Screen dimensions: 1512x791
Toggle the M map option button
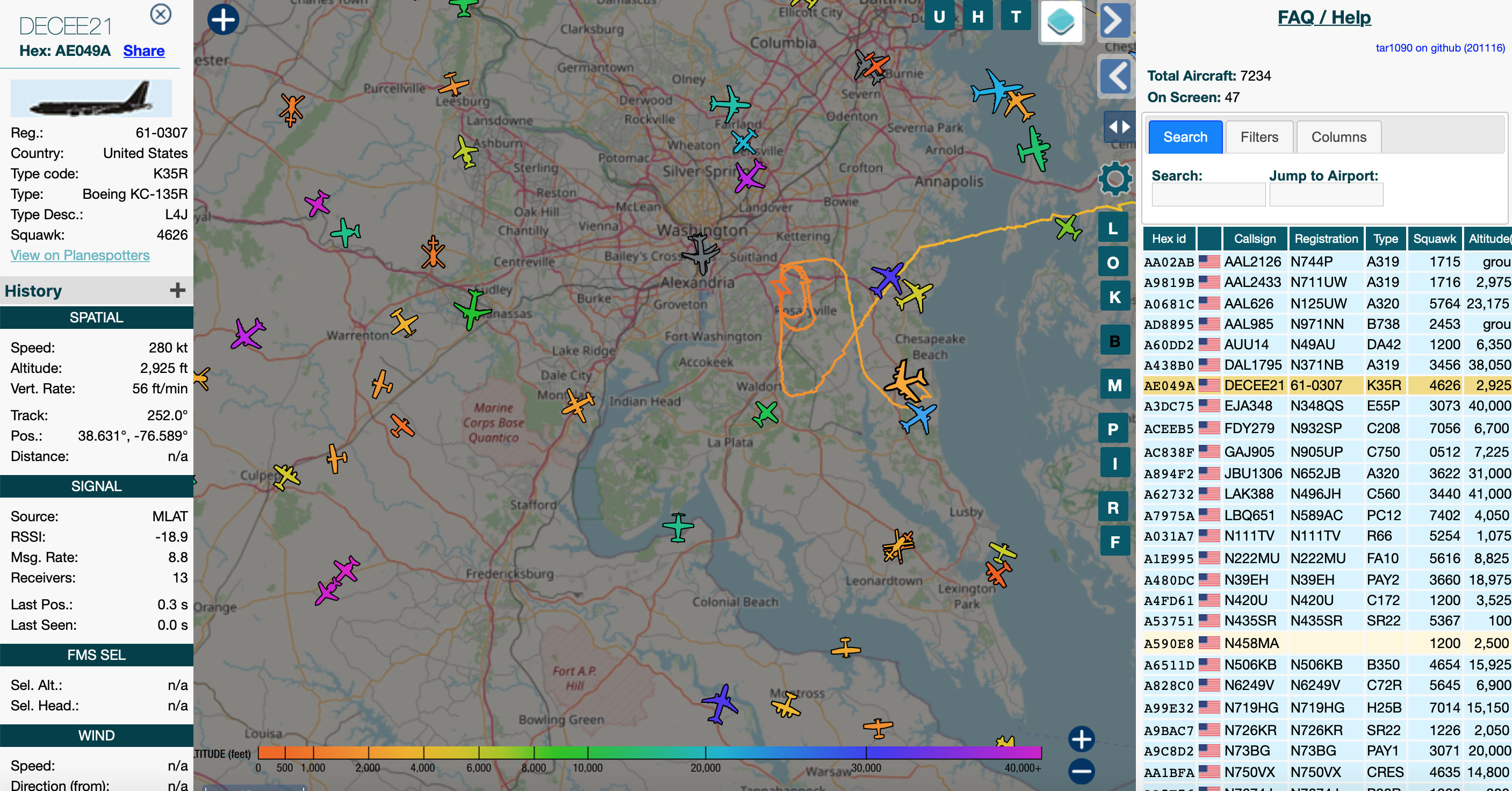click(1114, 385)
